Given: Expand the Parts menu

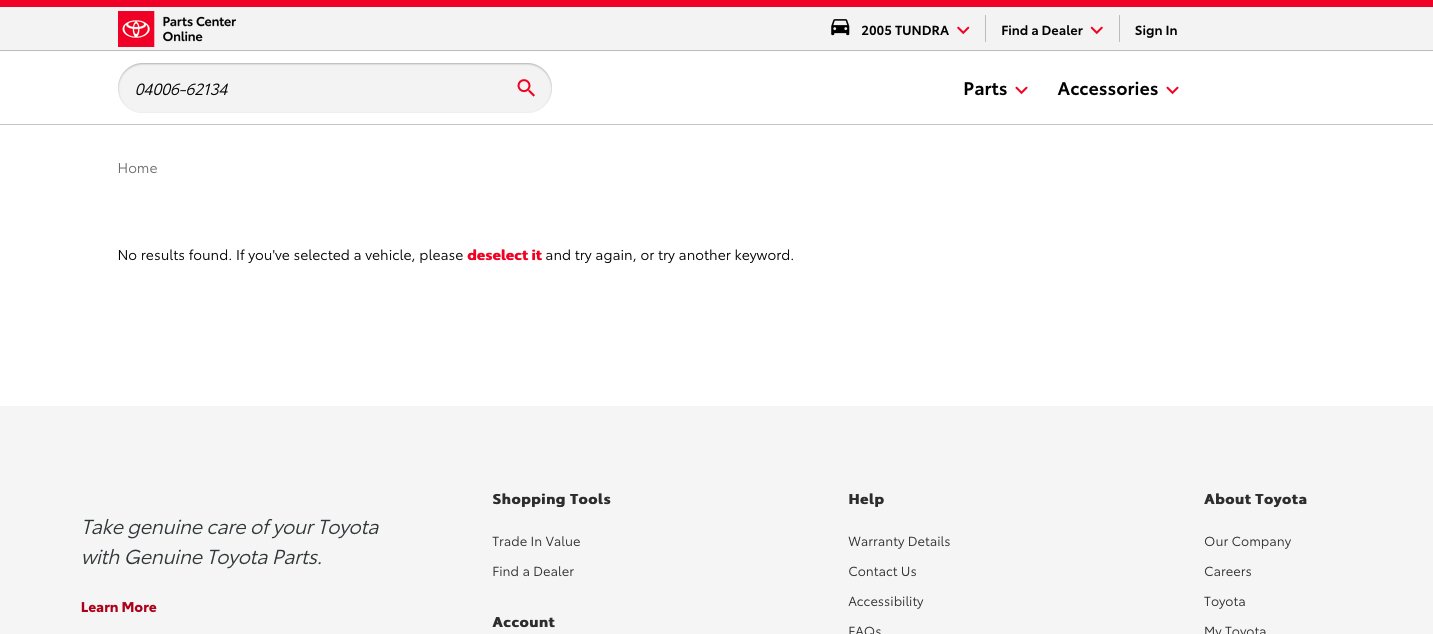Looking at the screenshot, I should pyautogui.click(x=995, y=89).
